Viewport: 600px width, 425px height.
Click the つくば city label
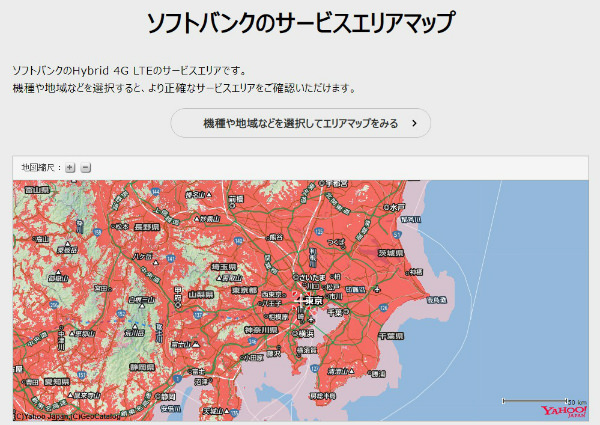(336, 242)
